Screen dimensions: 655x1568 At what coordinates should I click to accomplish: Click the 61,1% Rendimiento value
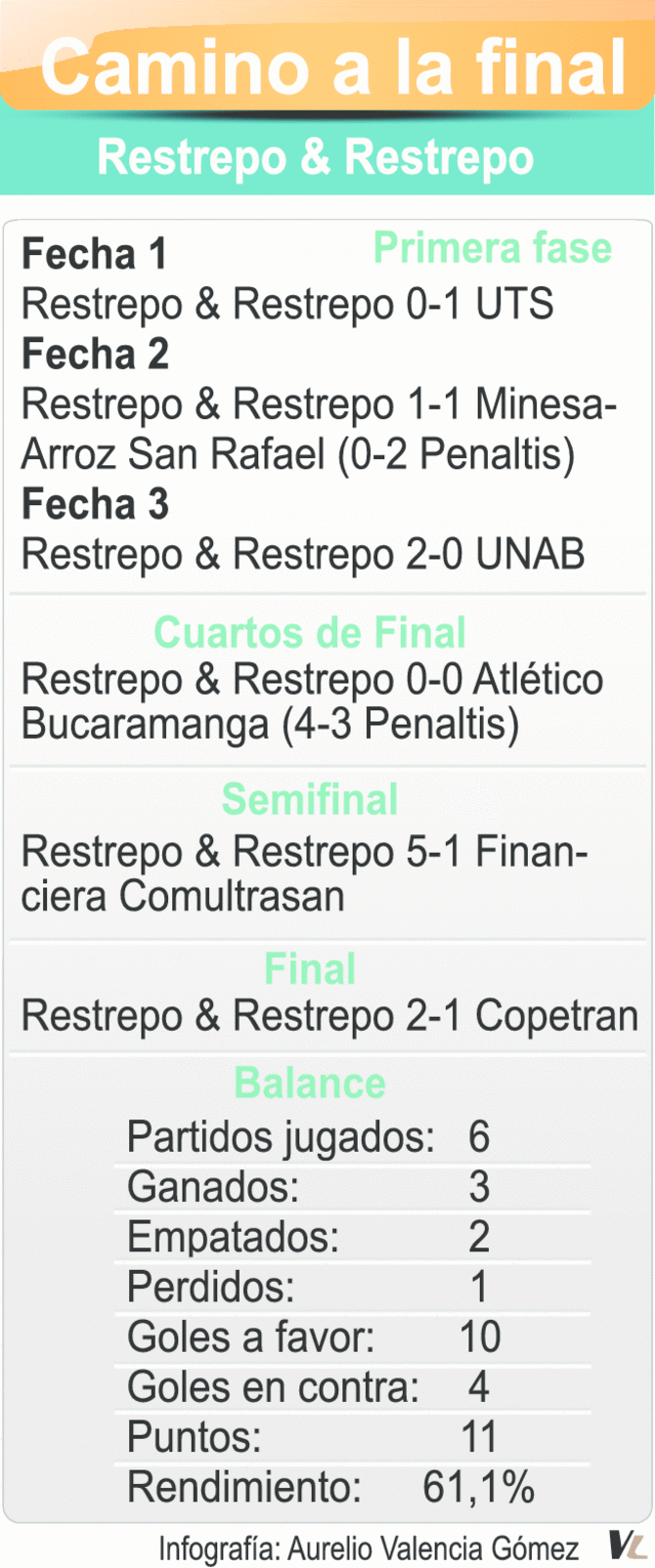coord(478,1487)
